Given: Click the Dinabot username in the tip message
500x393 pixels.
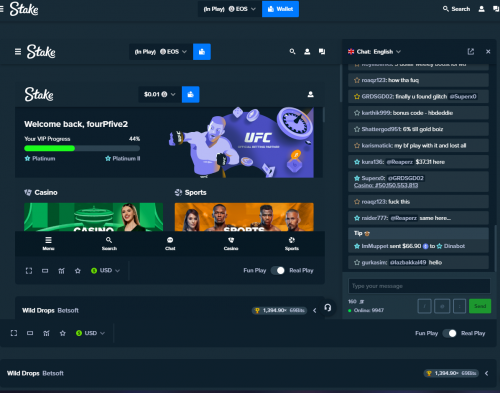Looking at the screenshot, I should tap(454, 246).
